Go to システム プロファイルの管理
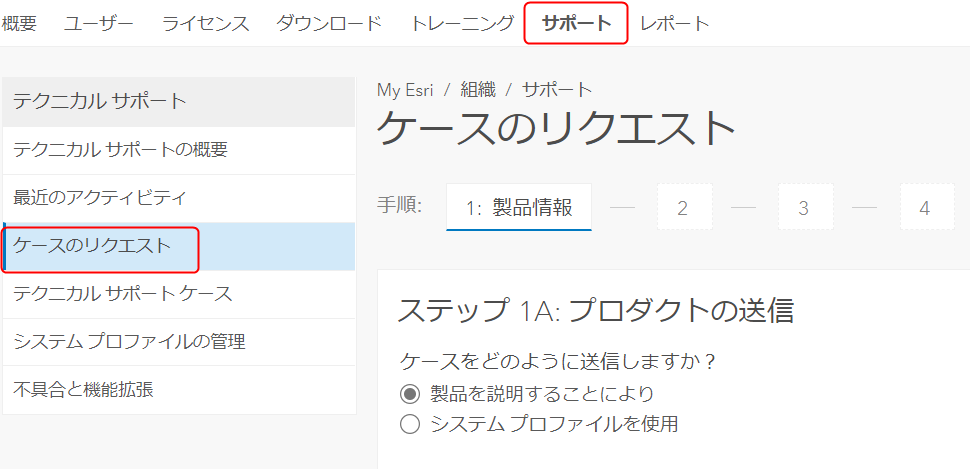 (179, 342)
